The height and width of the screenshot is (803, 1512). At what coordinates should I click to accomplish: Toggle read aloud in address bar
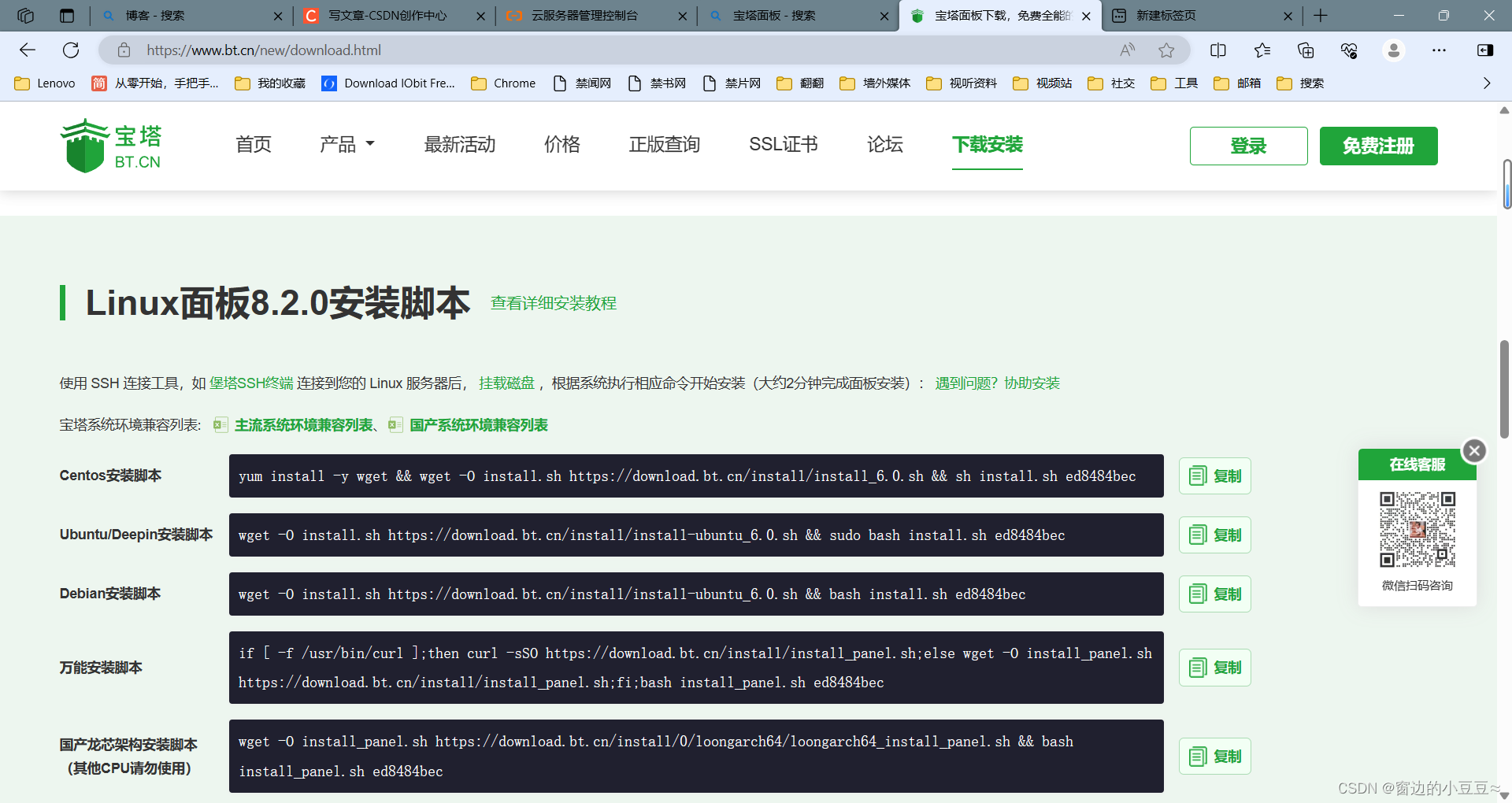1127,50
